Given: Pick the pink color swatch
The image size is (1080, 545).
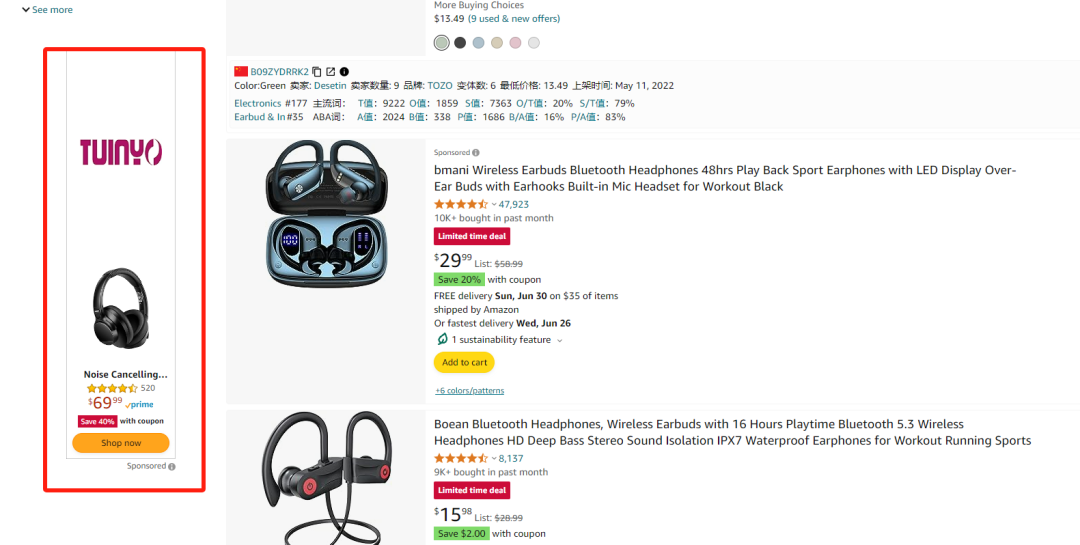Looking at the screenshot, I should [515, 43].
